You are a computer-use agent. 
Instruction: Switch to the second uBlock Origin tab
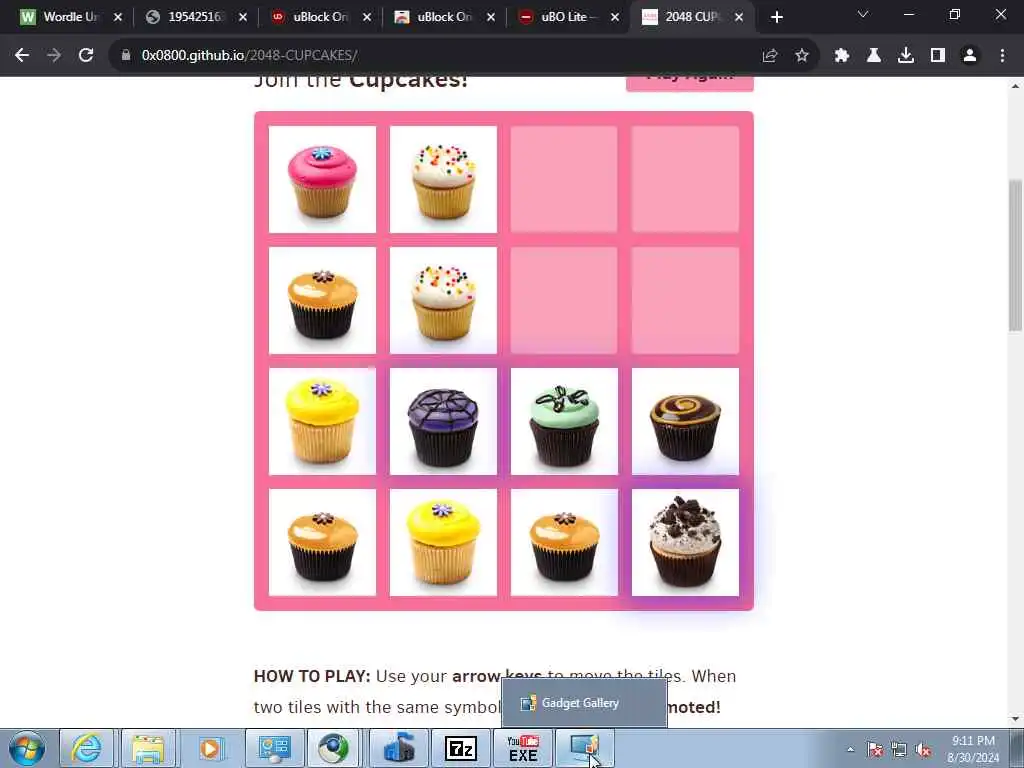(x=442, y=17)
